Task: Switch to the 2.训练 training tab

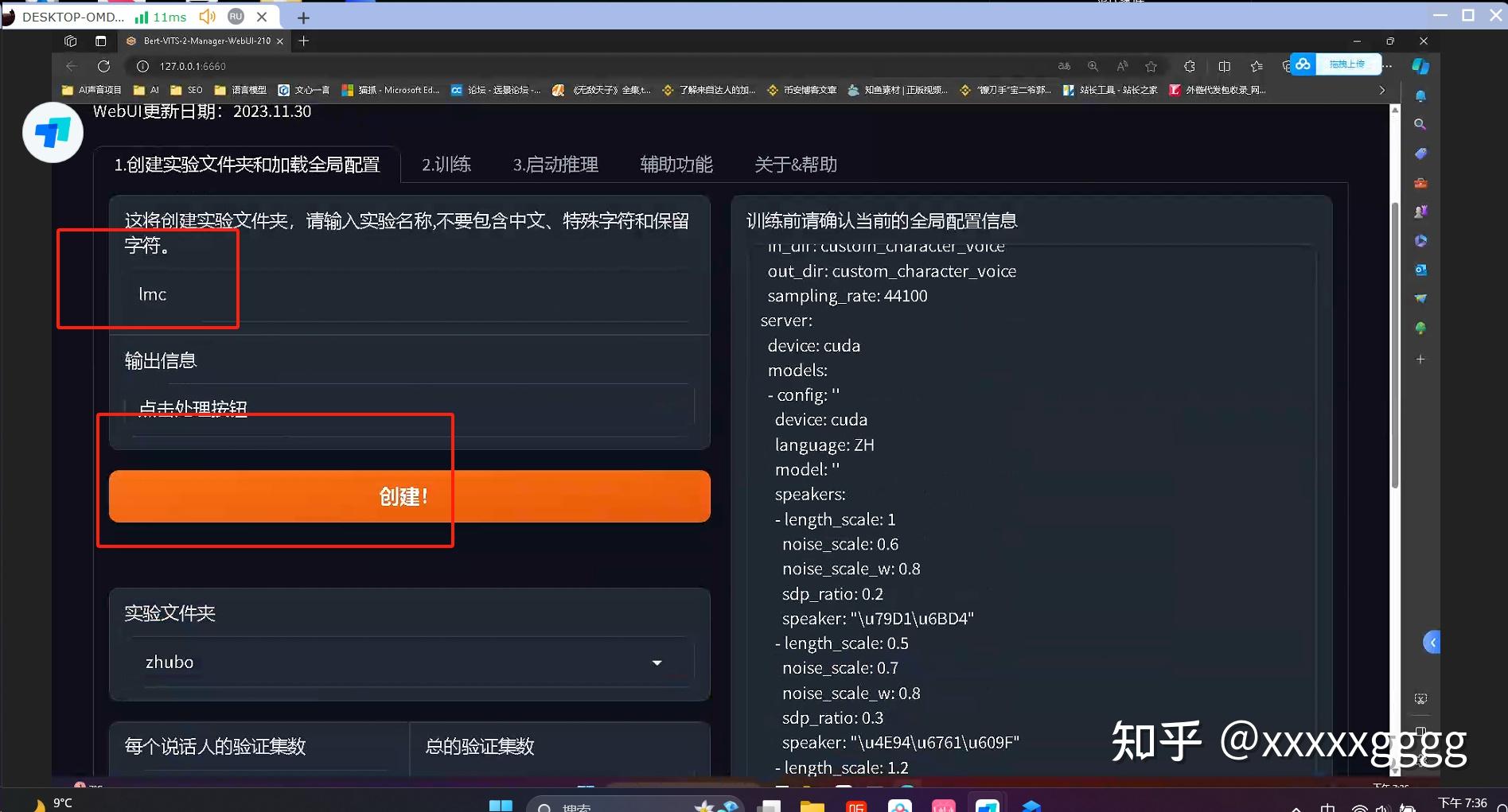Action: 446,165
